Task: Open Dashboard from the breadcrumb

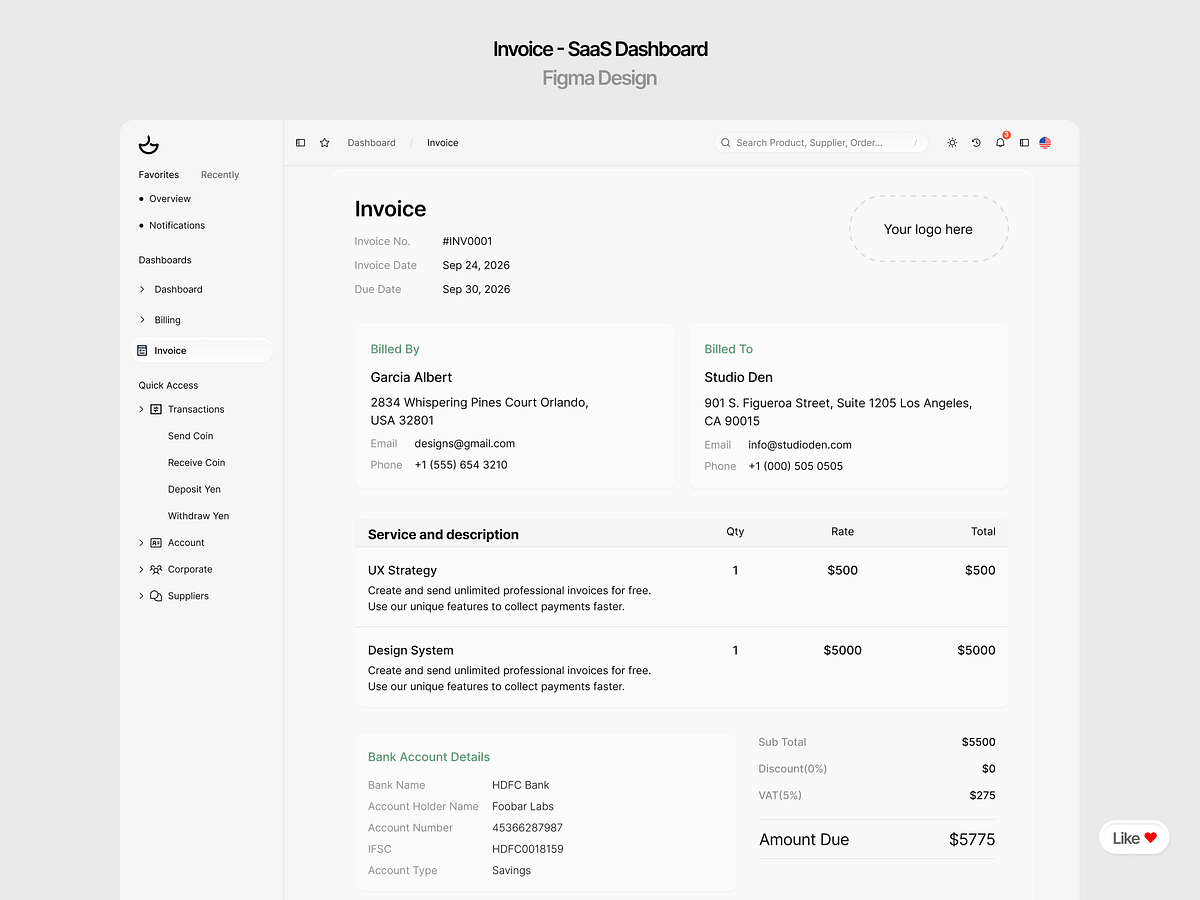Action: coord(371,143)
